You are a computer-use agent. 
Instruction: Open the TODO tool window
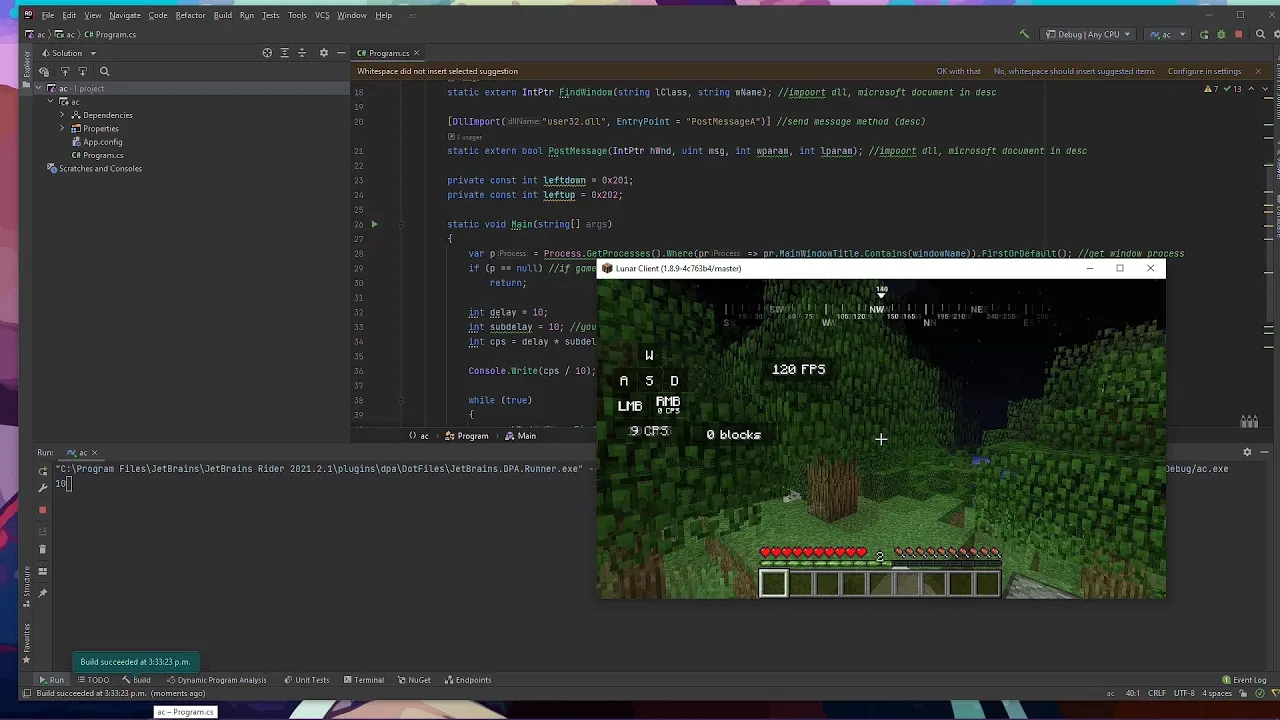coord(93,680)
